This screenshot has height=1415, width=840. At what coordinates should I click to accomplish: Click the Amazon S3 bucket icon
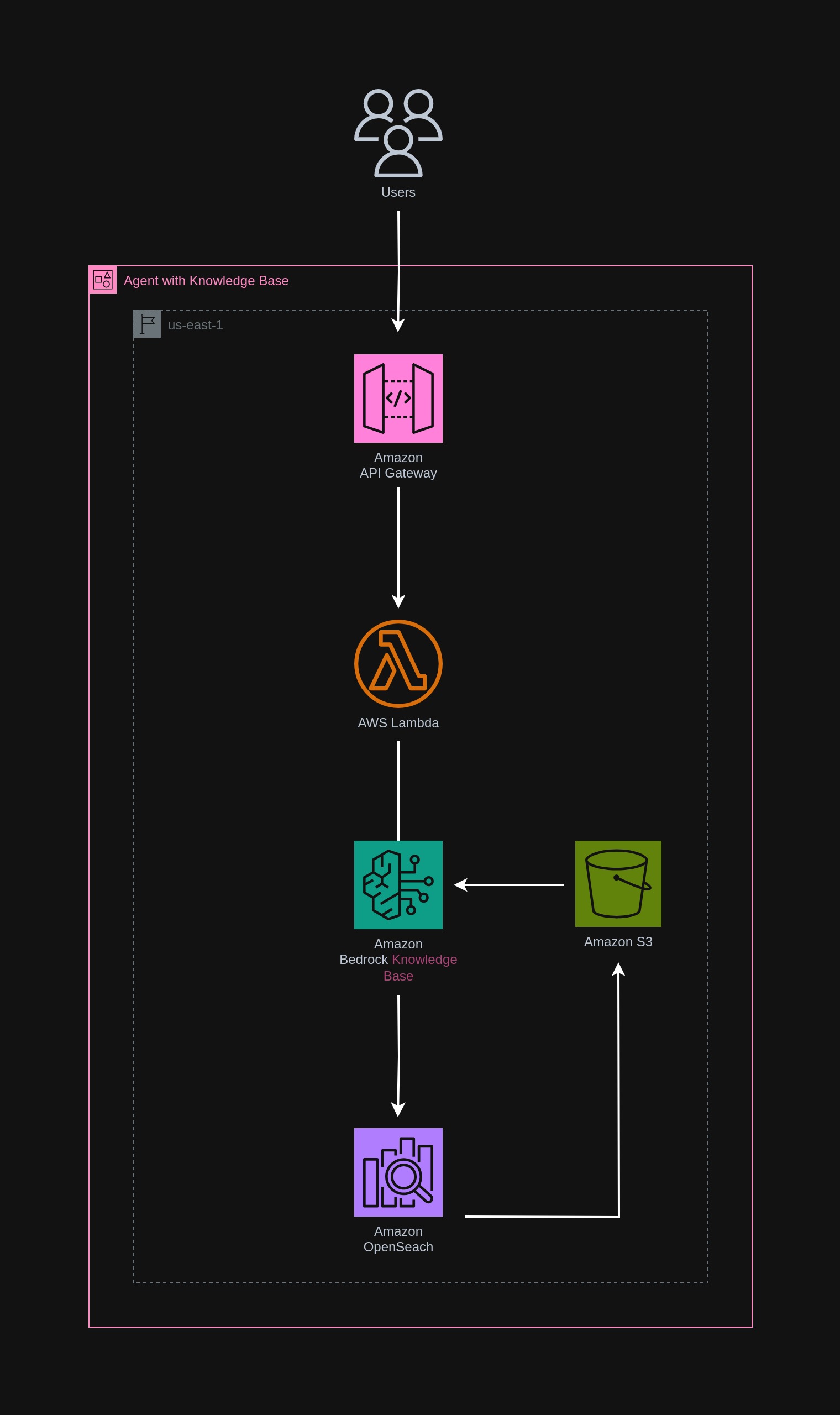pyautogui.click(x=618, y=883)
